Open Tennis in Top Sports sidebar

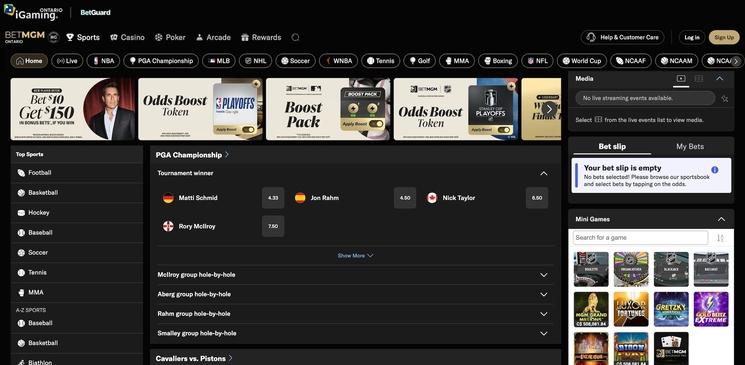(76, 273)
